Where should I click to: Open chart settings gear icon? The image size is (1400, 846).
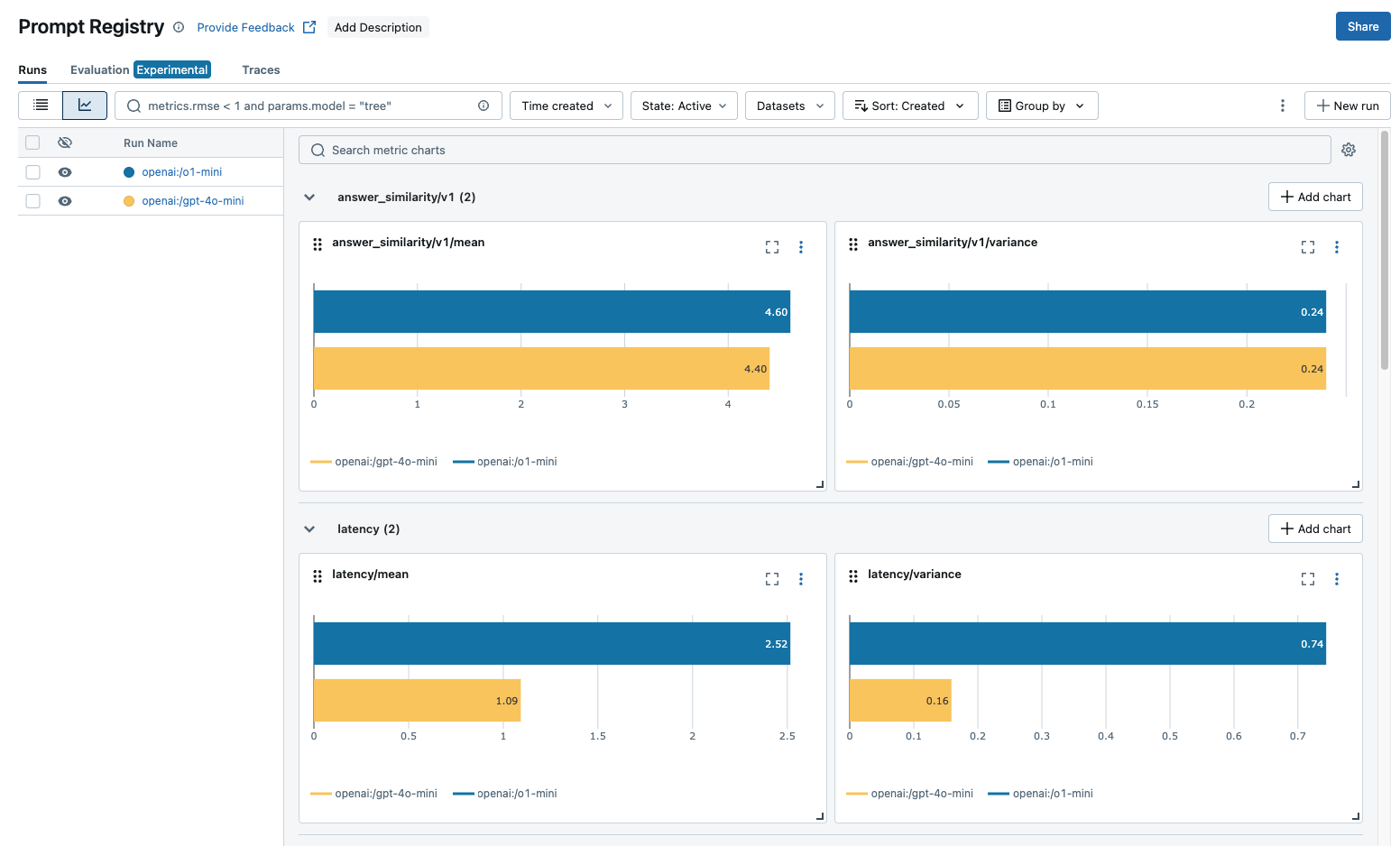pyautogui.click(x=1348, y=150)
